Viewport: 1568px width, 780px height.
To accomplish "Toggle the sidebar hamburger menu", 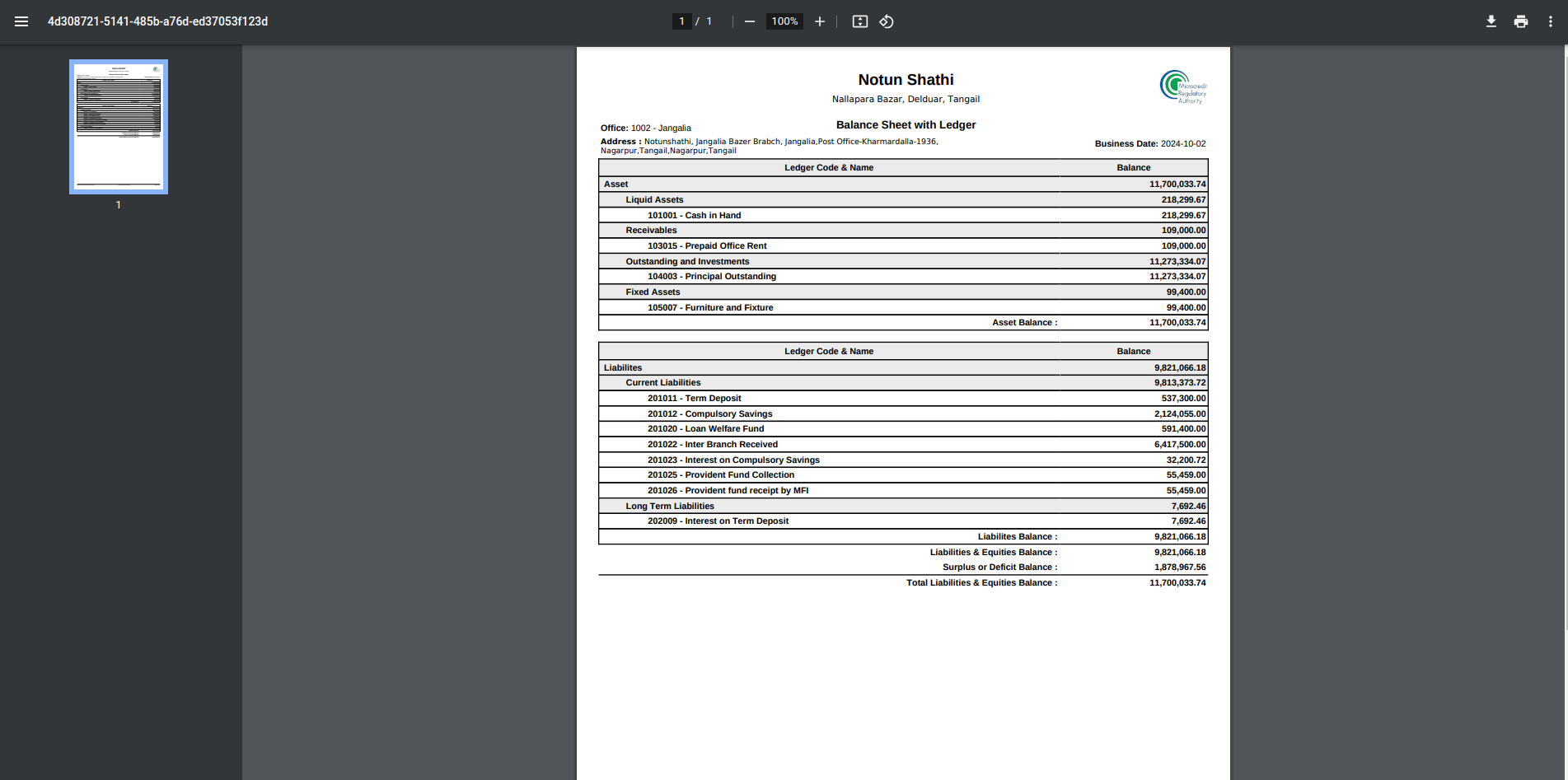I will click(x=21, y=21).
